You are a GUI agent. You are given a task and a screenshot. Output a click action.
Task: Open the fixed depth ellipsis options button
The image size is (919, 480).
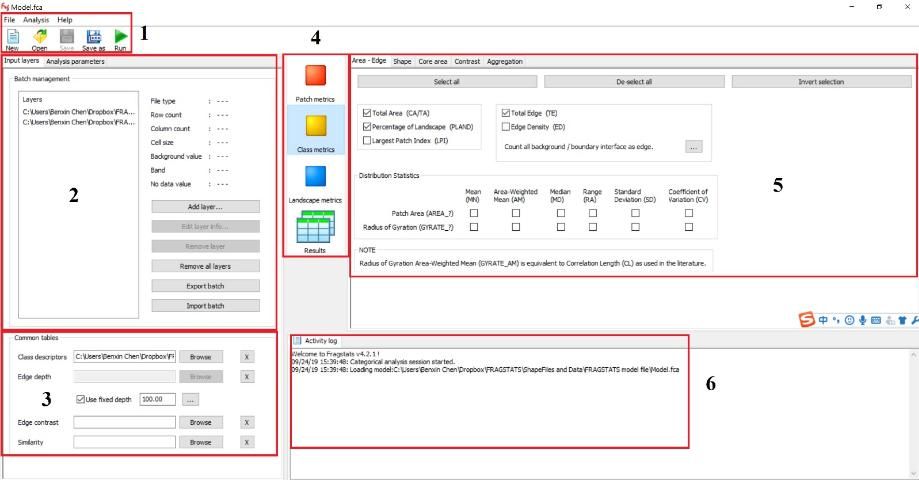pos(191,399)
